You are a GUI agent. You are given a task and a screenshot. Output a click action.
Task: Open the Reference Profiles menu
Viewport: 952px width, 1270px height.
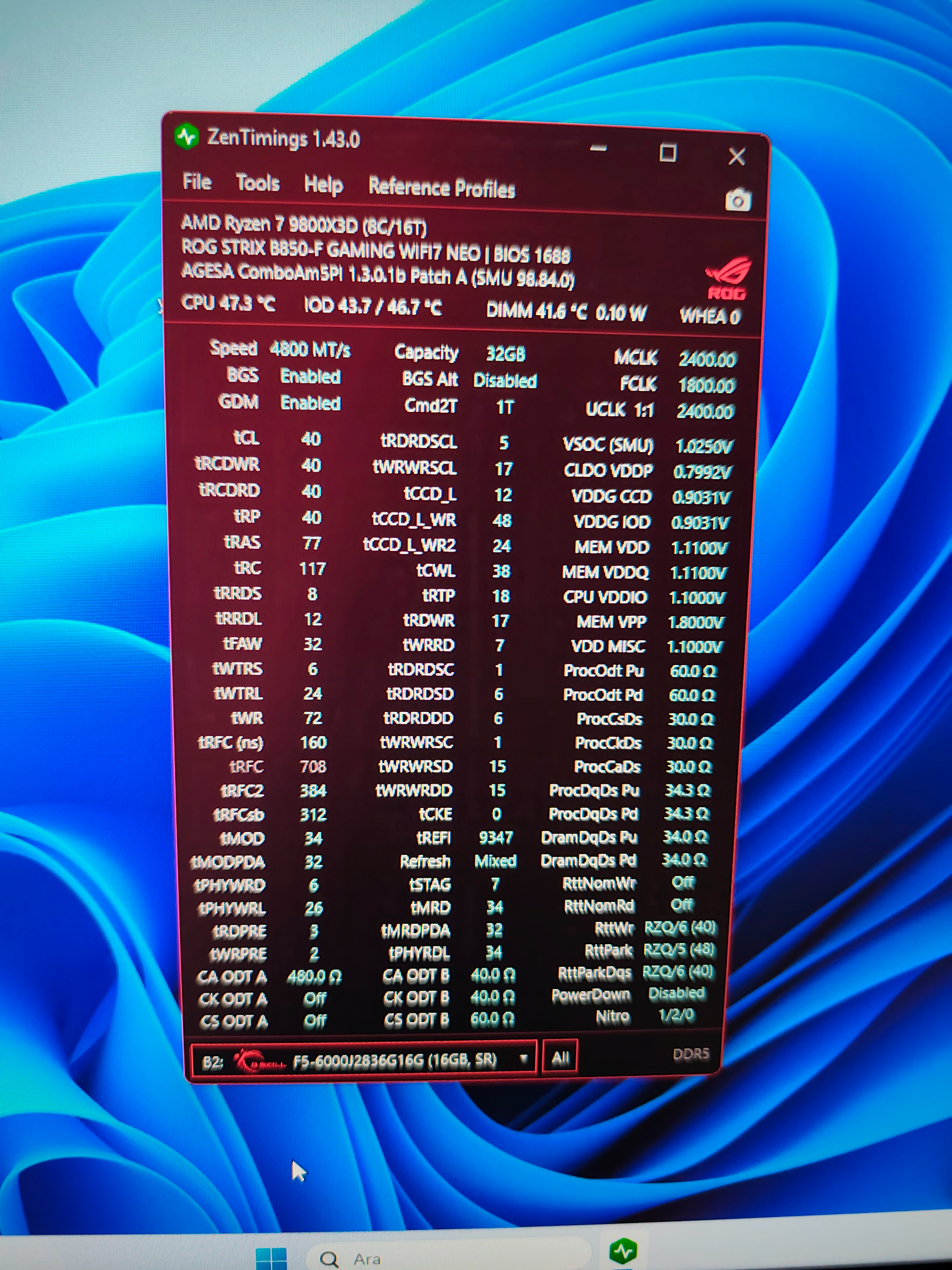click(x=442, y=188)
